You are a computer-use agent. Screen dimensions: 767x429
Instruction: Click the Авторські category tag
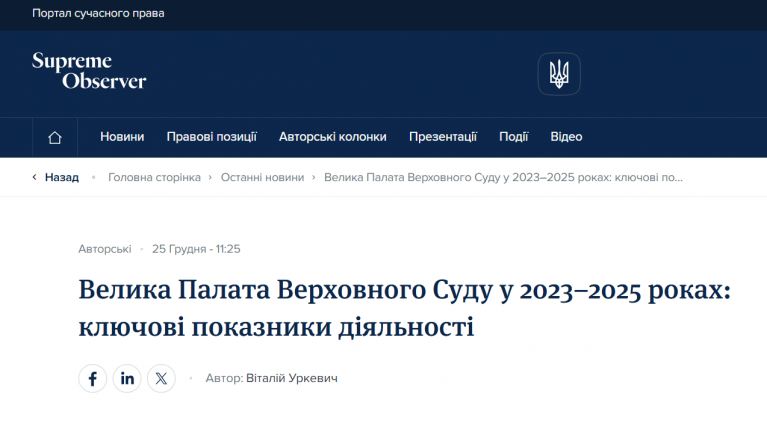104,249
